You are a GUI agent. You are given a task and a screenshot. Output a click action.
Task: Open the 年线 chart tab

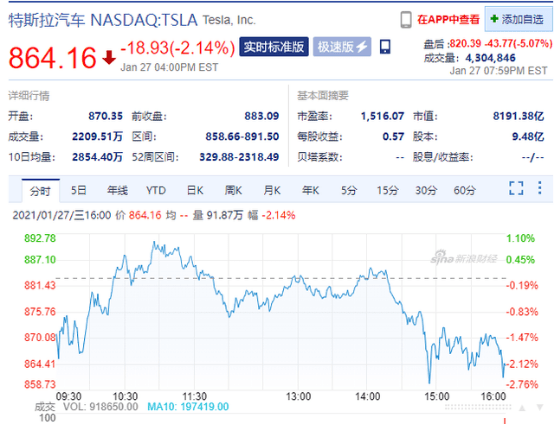117,190
